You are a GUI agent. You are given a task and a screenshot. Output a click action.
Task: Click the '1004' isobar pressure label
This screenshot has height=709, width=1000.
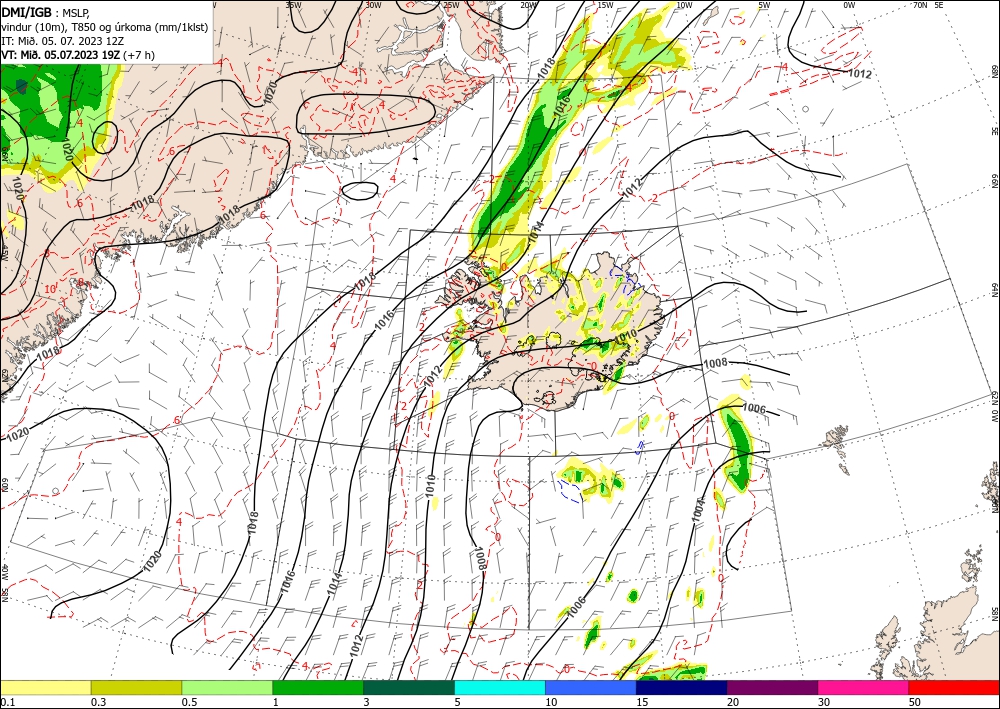coord(698,510)
